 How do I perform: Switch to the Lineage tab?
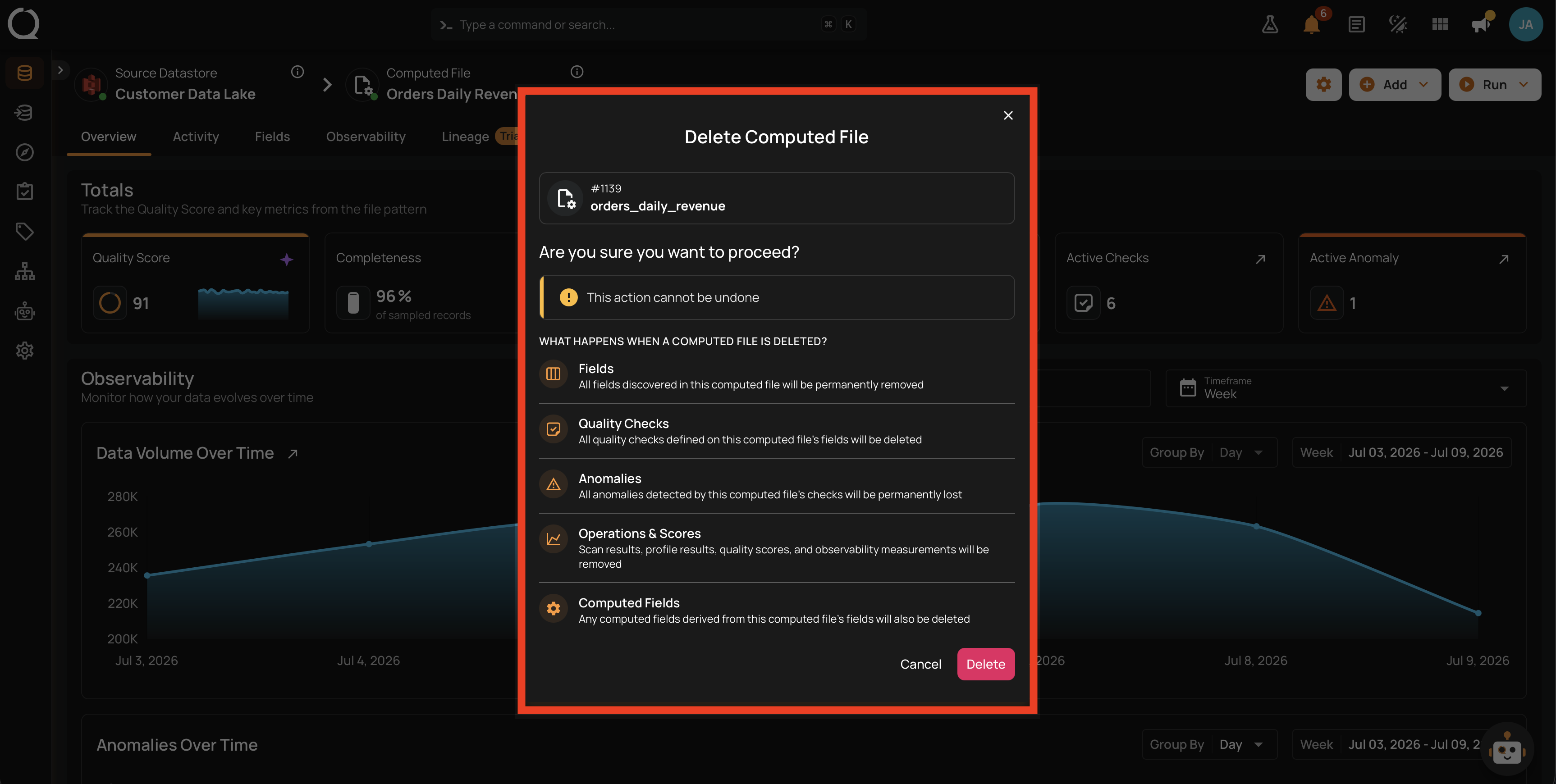click(465, 137)
